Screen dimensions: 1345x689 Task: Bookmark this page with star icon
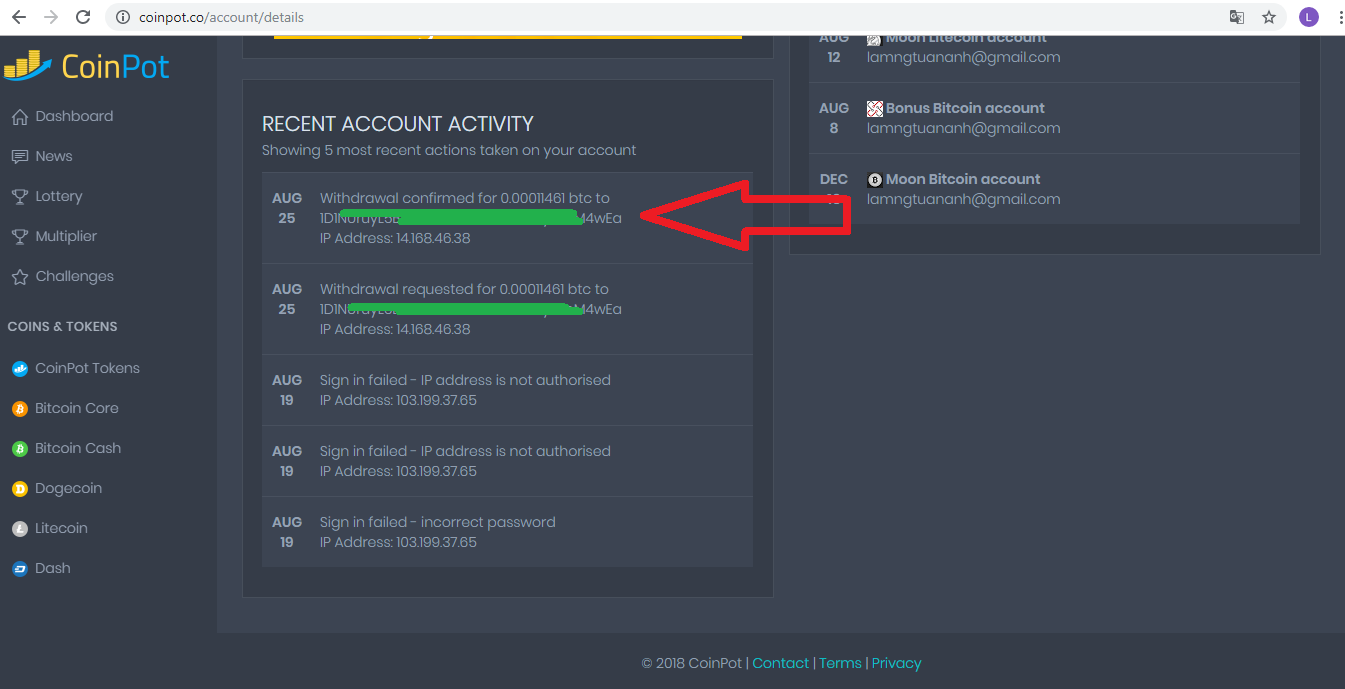pos(1269,17)
